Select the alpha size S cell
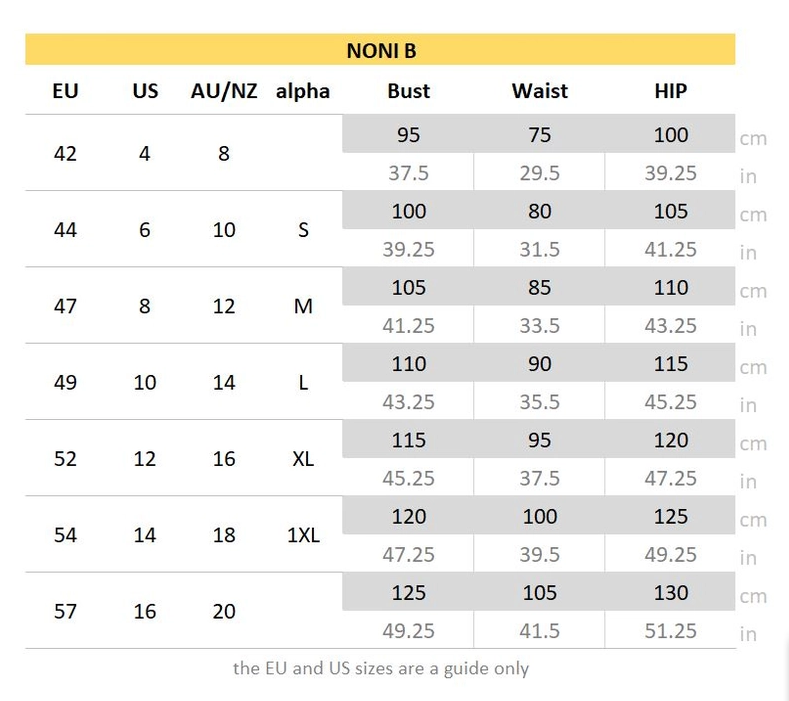Screen dimensions: 789x701 tap(303, 230)
